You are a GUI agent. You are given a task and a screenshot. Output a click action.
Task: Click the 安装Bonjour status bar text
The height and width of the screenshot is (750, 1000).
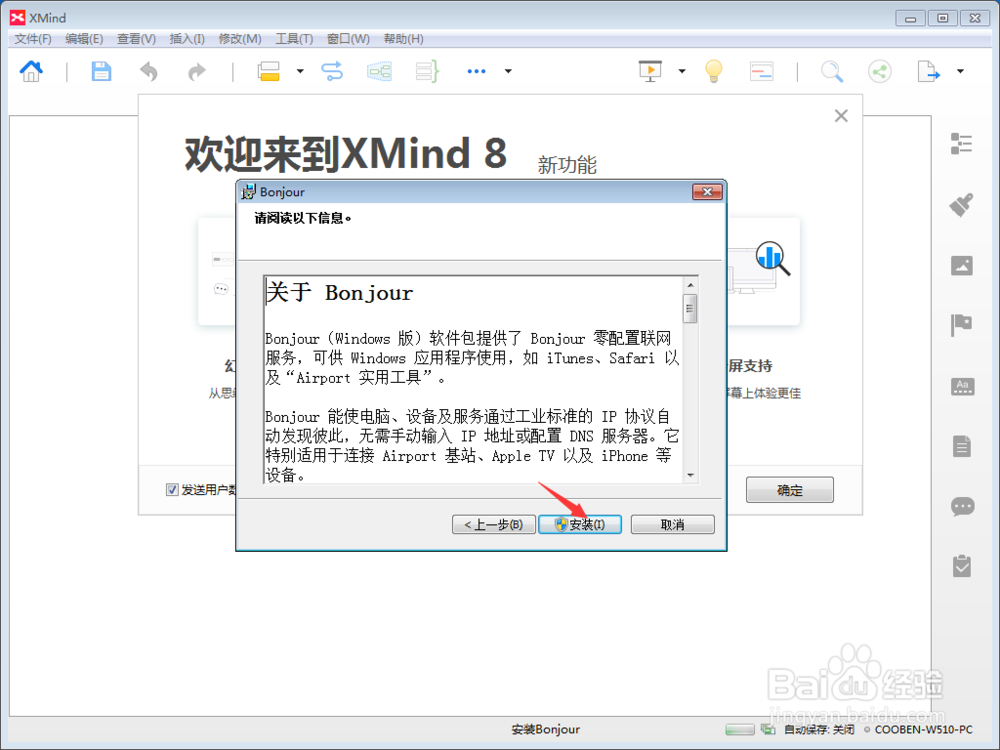coord(545,729)
